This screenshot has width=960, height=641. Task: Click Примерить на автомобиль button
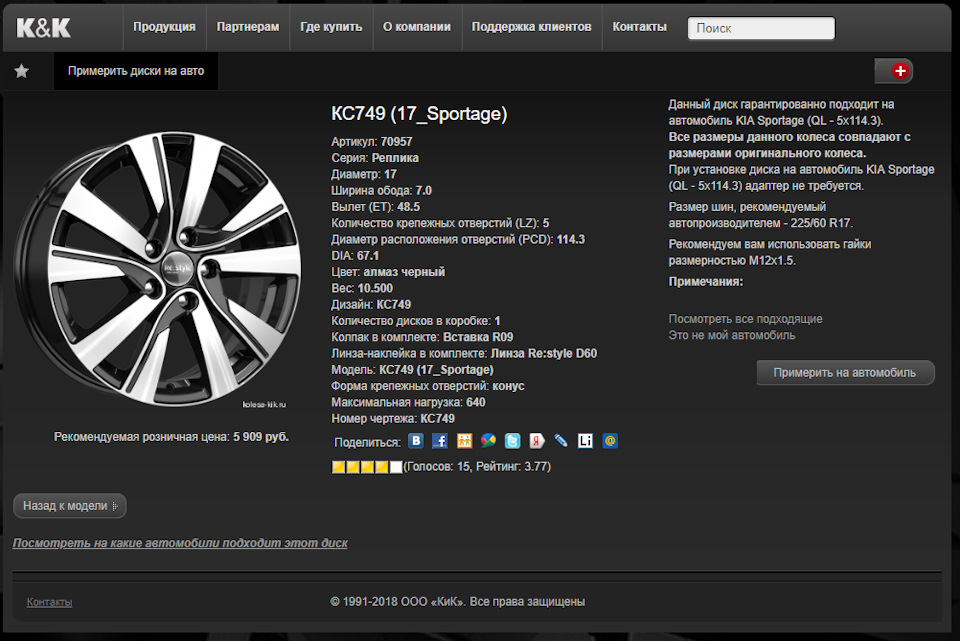pos(845,372)
